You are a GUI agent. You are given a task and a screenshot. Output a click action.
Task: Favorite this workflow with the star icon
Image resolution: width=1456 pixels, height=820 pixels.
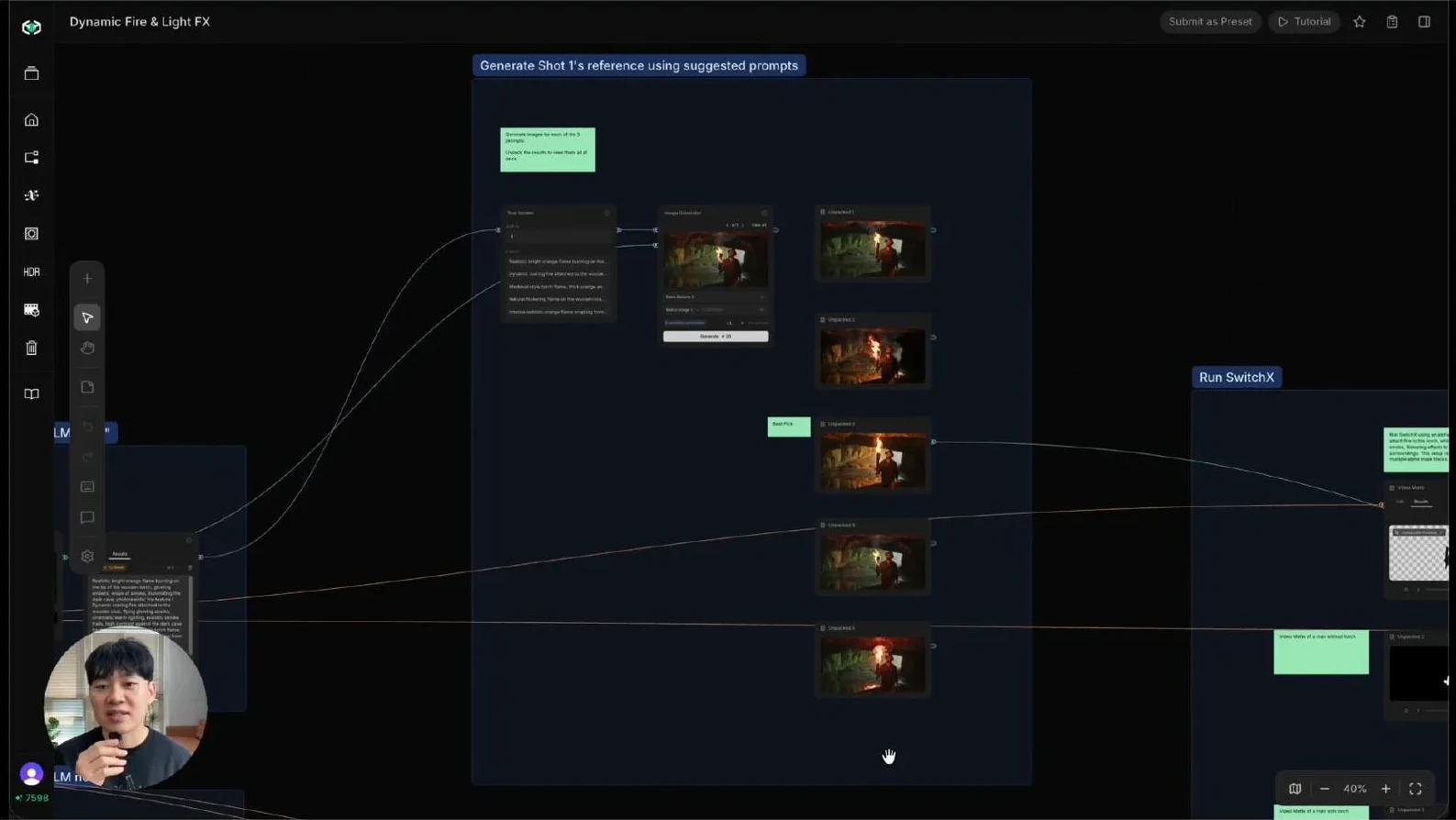[x=1360, y=22]
